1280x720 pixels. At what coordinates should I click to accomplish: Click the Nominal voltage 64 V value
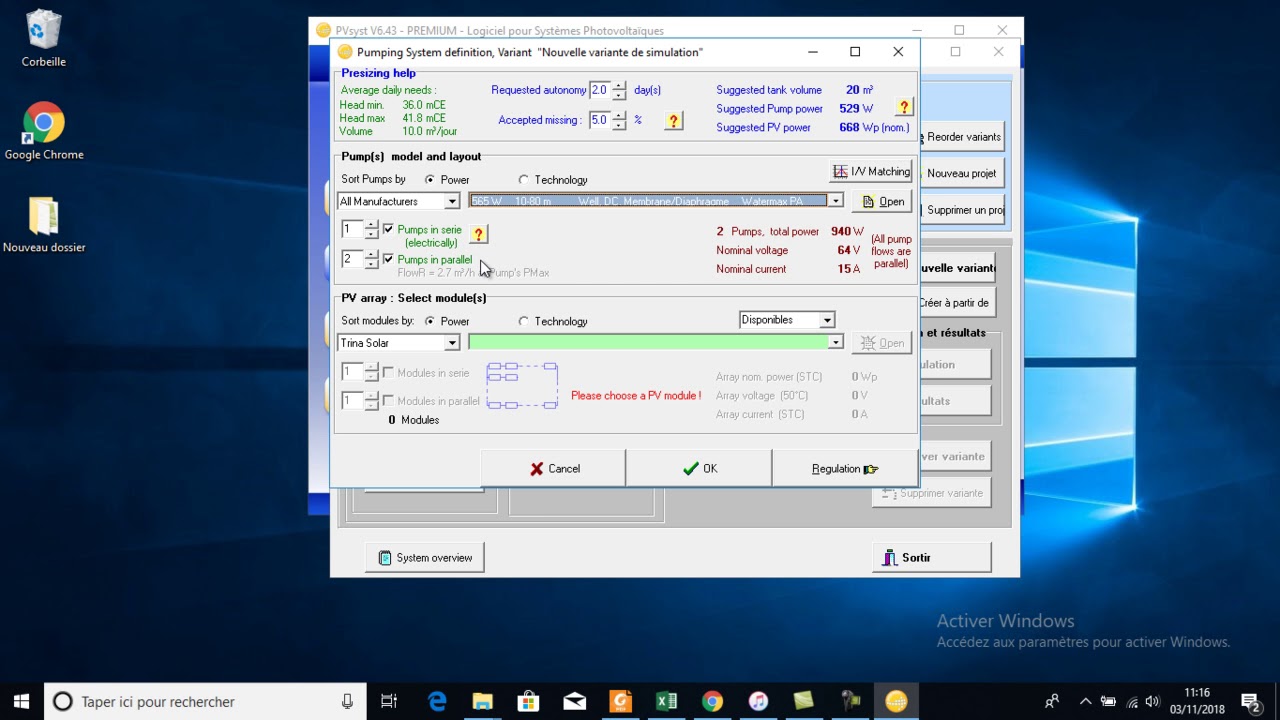[x=848, y=251]
